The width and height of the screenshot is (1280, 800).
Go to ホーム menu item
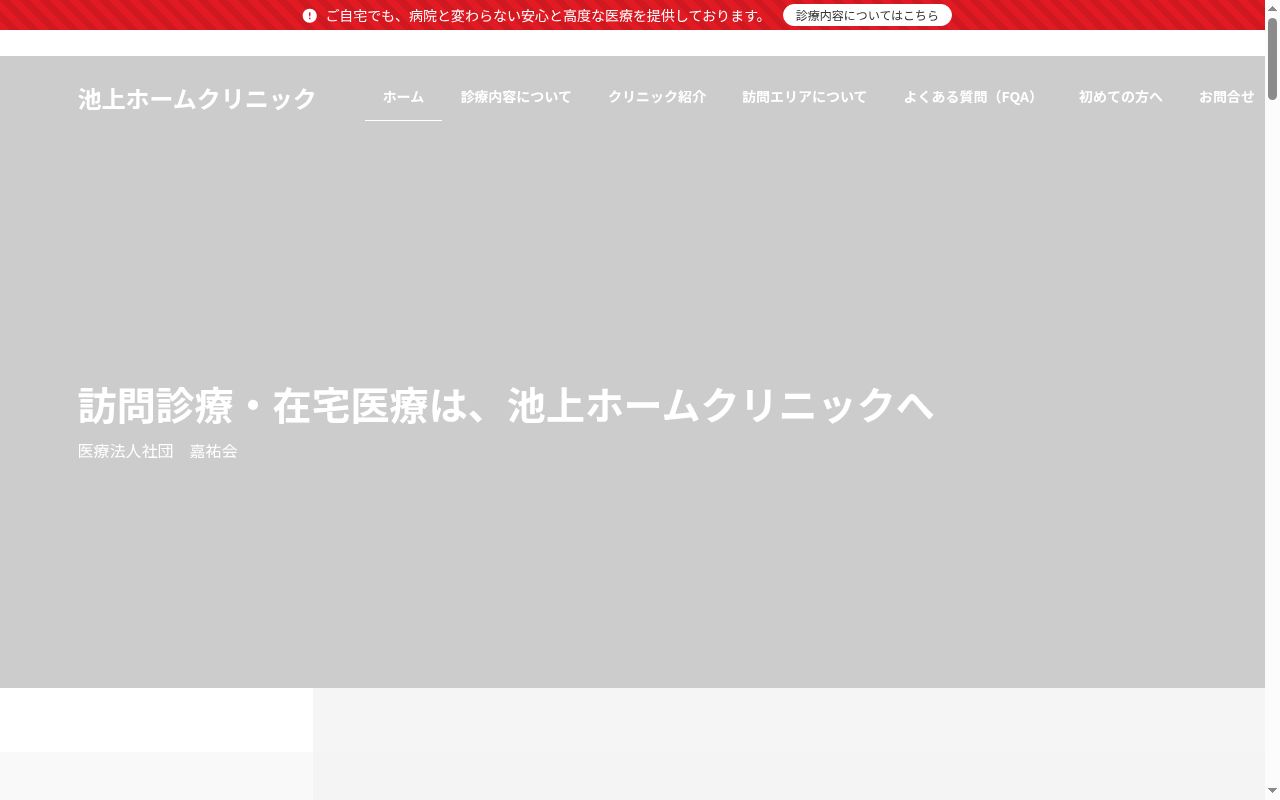coord(403,97)
